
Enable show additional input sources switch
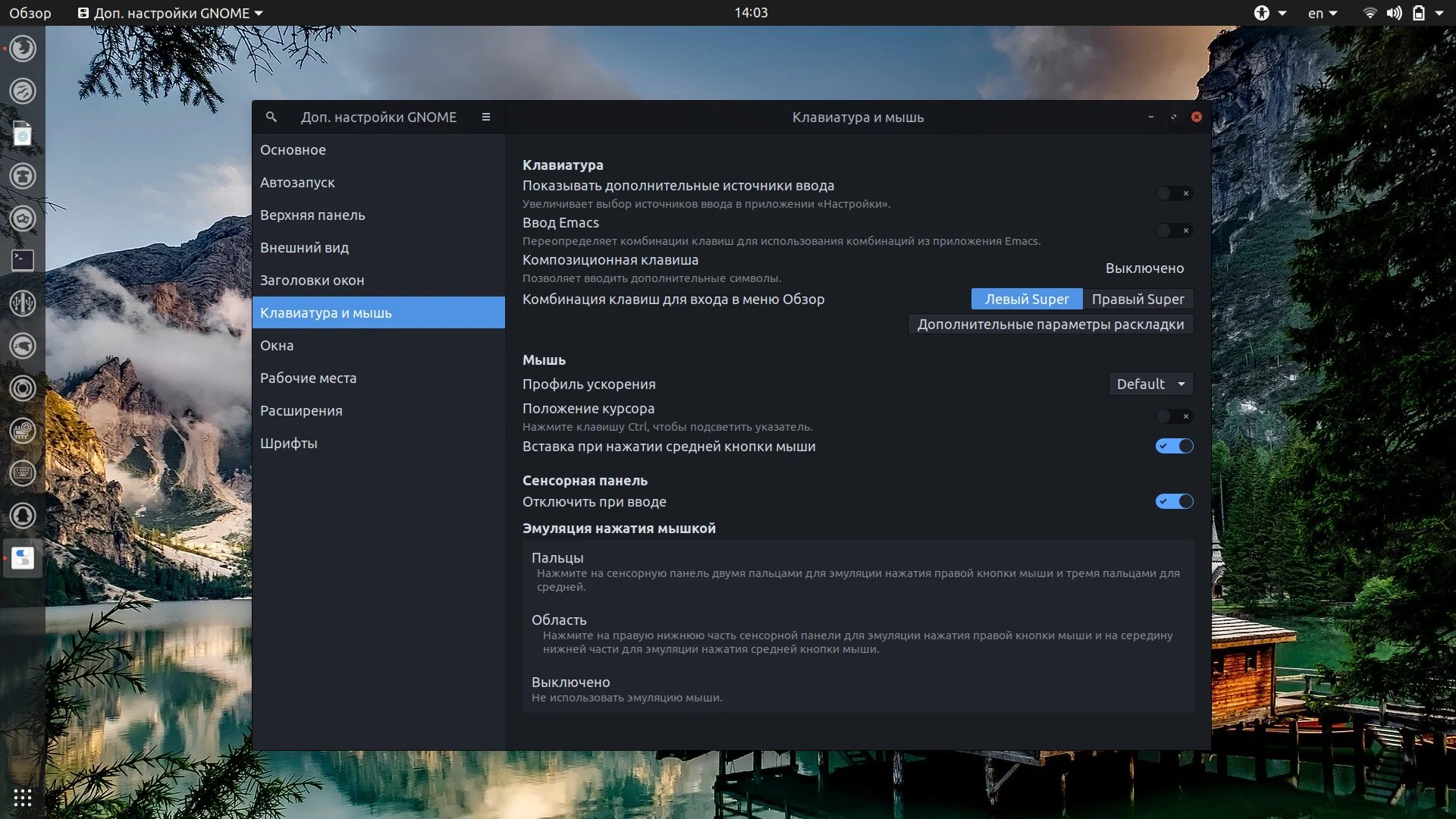[1174, 193]
